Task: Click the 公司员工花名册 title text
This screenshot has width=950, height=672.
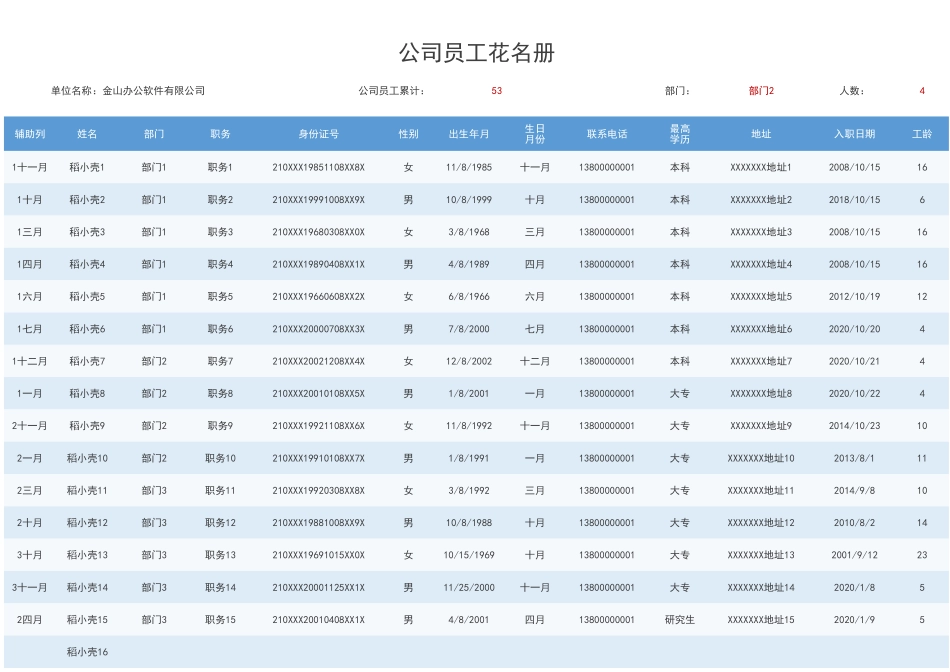Action: (475, 48)
